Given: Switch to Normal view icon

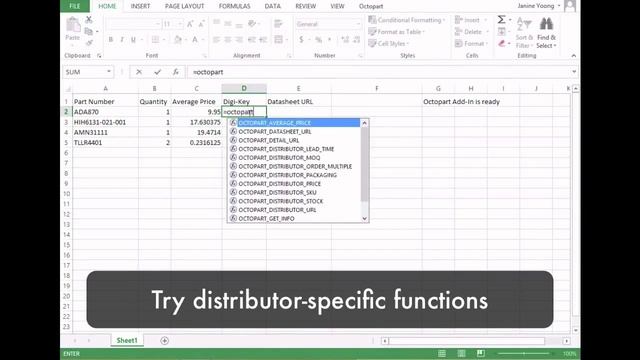Looking at the screenshot, I should coord(442,353).
